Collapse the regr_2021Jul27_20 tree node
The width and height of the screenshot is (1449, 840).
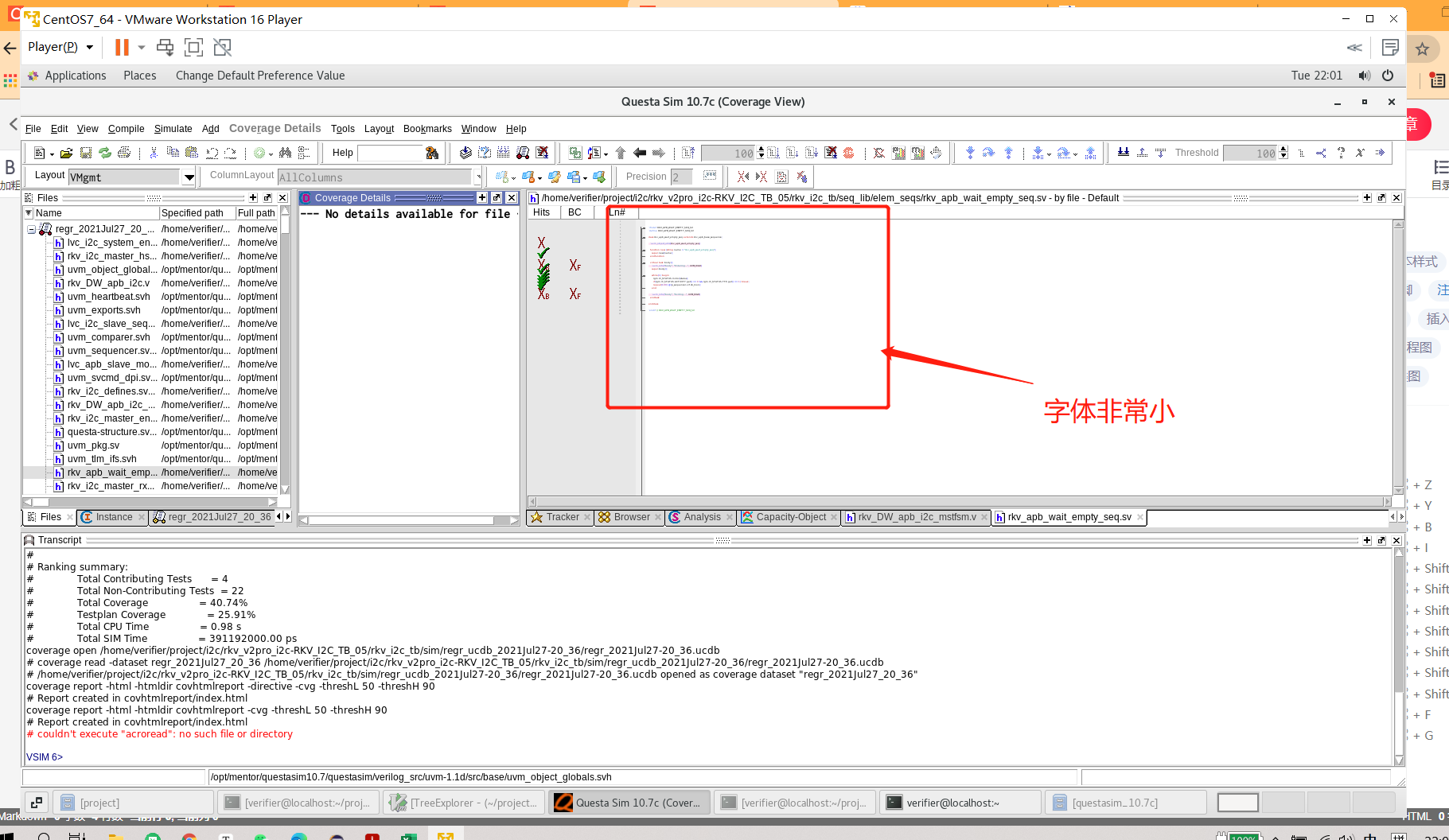click(x=31, y=229)
